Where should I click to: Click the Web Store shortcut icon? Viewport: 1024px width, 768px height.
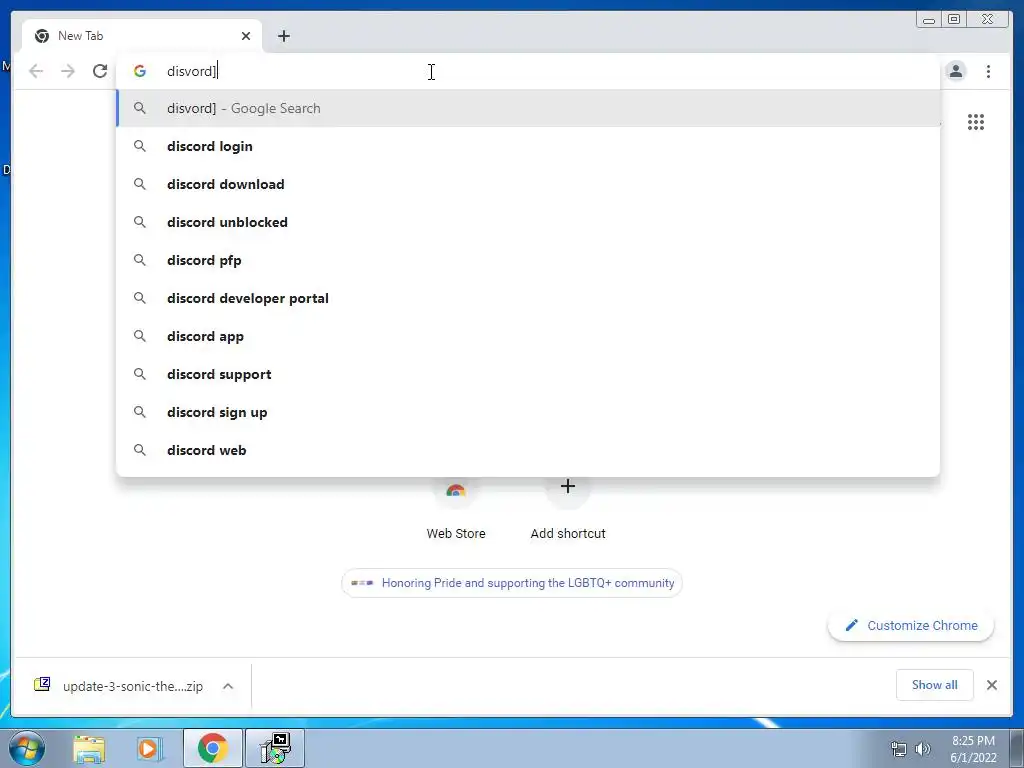456,488
